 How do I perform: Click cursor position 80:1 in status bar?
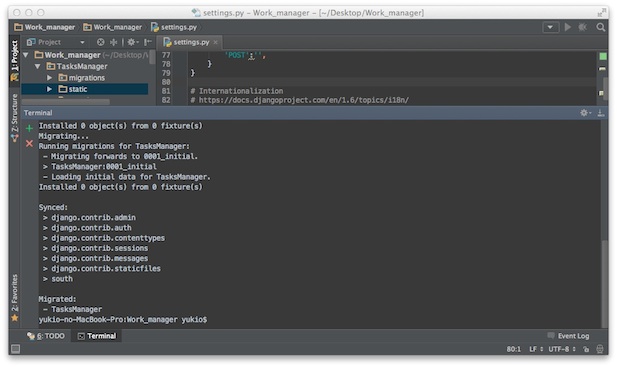click(513, 349)
